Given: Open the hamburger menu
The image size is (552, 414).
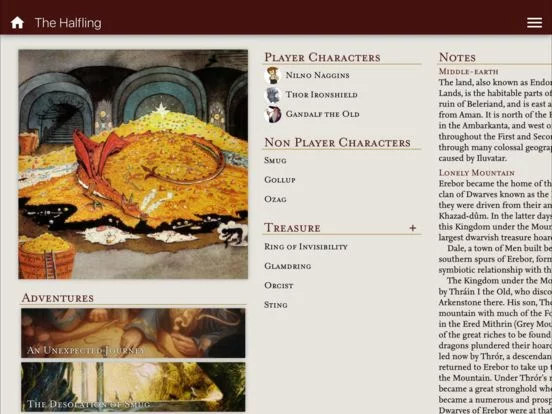Looking at the screenshot, I should coord(534,23).
